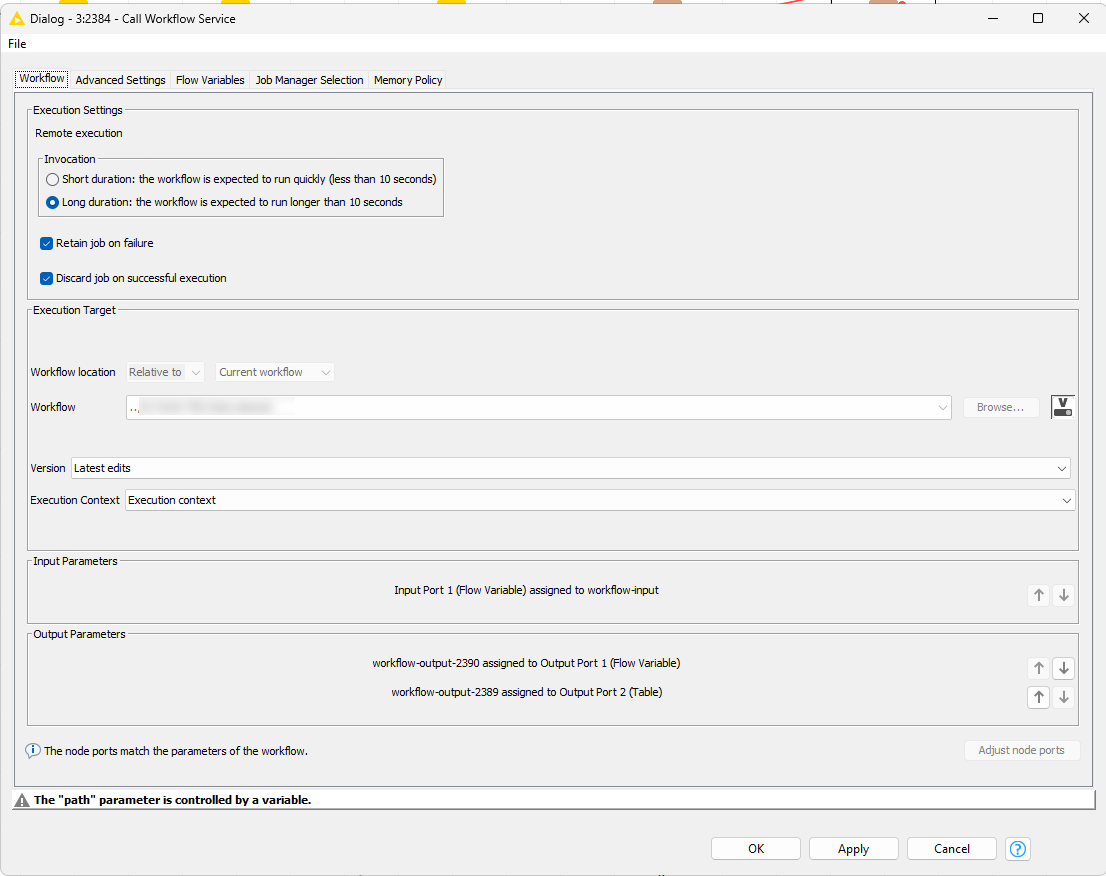The height and width of the screenshot is (876, 1106).
Task: Switch to Advanced Settings tab
Action: pos(120,80)
